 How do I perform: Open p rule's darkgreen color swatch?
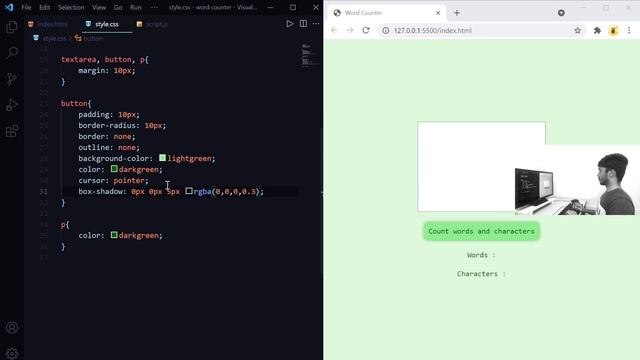pos(114,235)
